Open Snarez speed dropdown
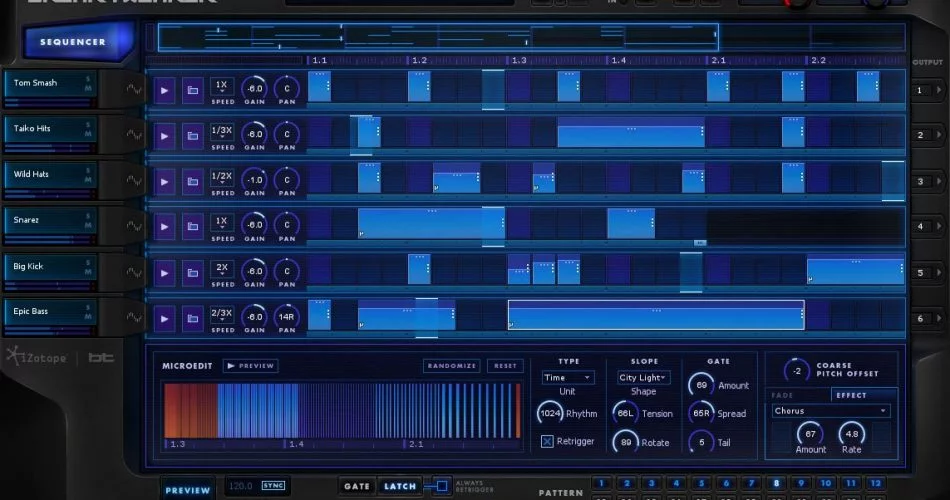 click(222, 222)
